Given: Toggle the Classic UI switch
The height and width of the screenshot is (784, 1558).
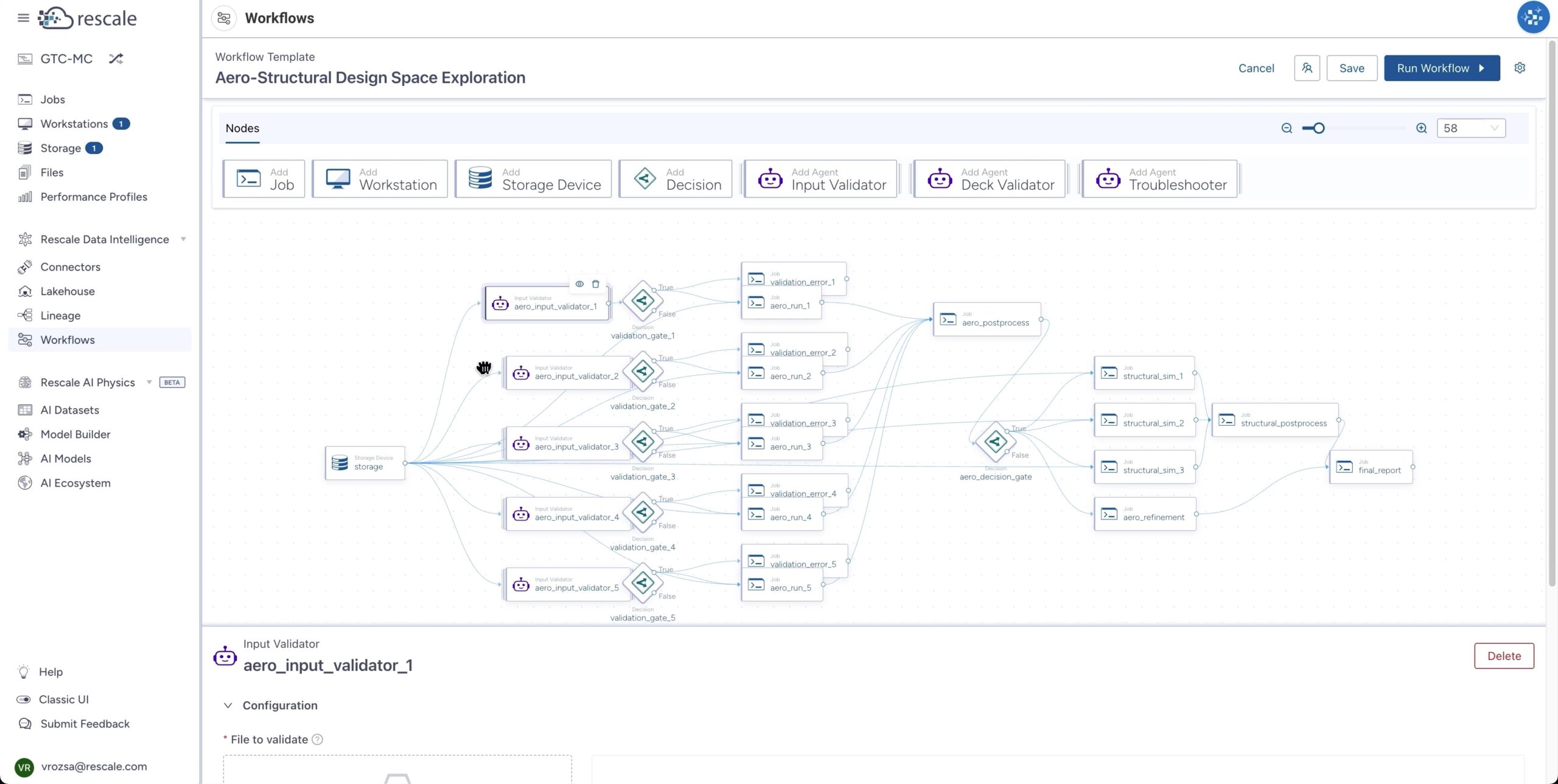Looking at the screenshot, I should [24, 699].
